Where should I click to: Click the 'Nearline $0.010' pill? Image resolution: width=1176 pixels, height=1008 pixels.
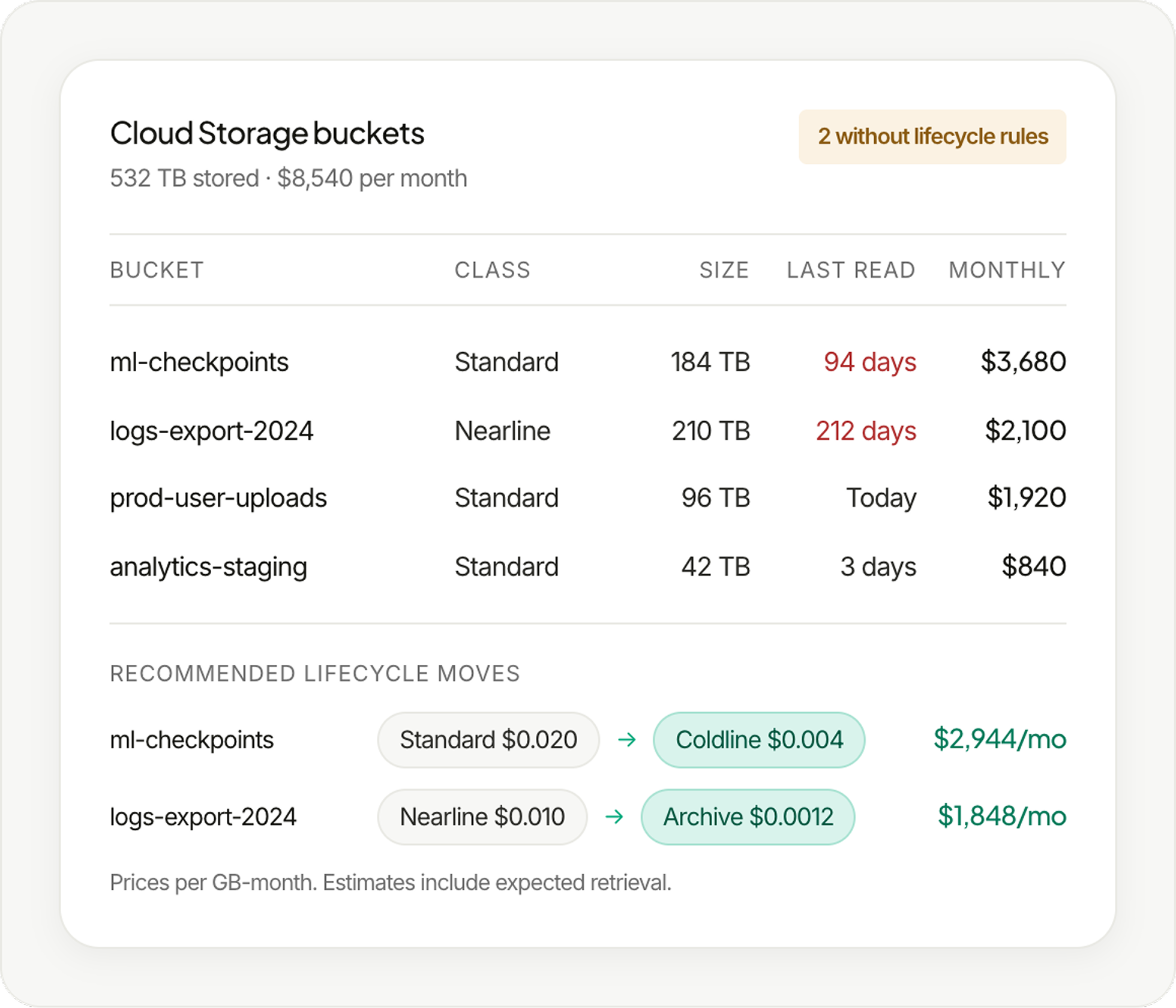click(482, 817)
